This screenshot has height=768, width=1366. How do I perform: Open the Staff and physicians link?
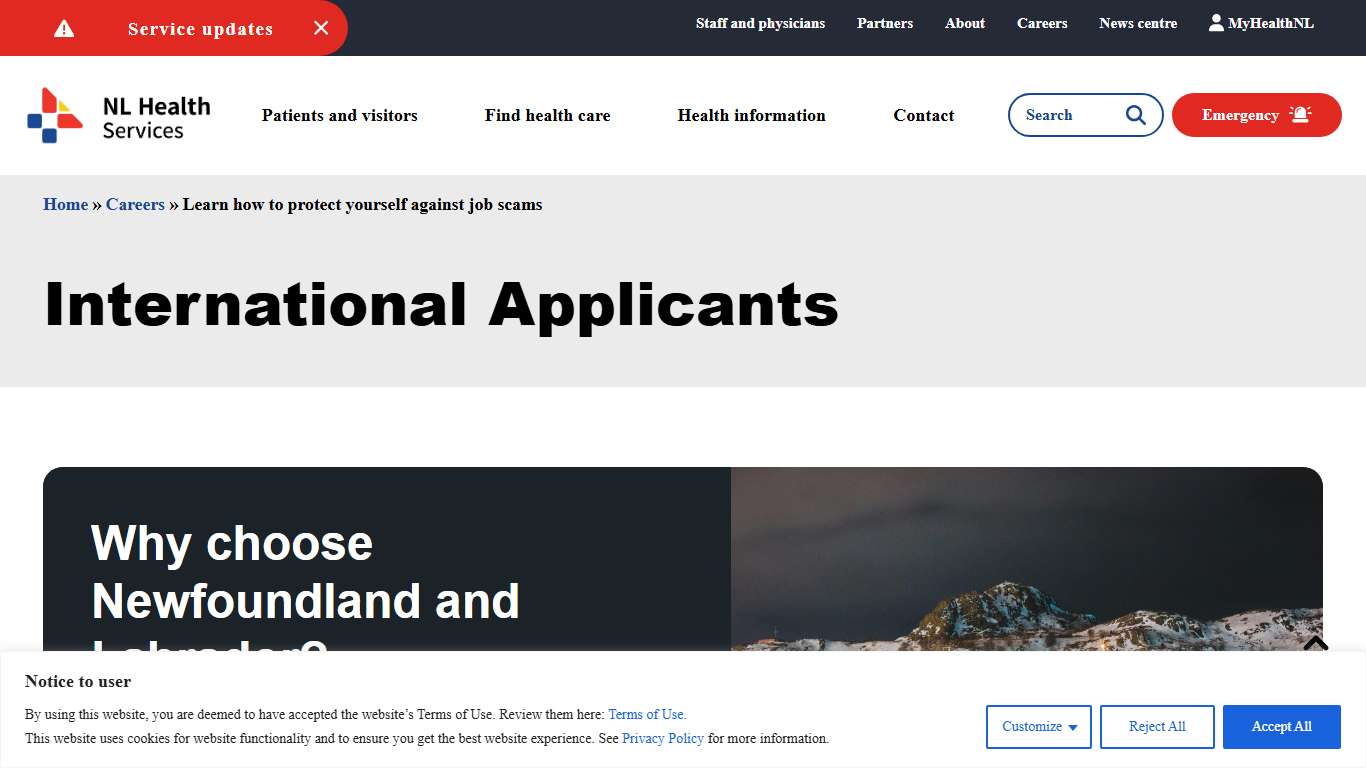pyautogui.click(x=760, y=23)
